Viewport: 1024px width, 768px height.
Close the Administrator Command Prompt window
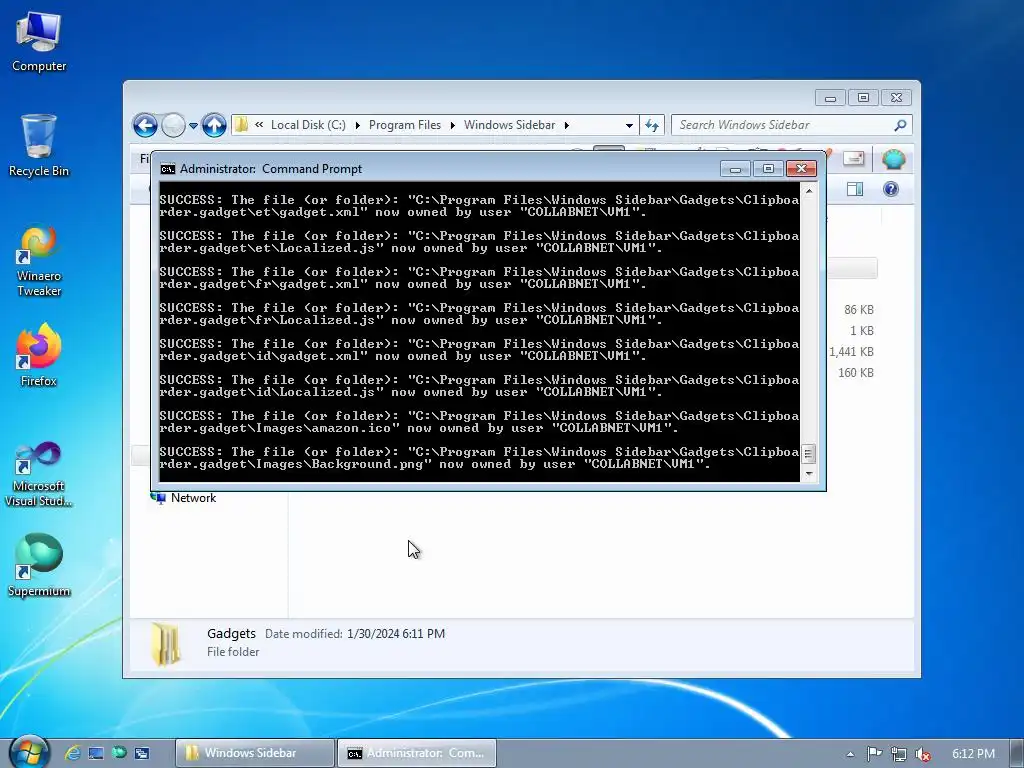pos(801,169)
